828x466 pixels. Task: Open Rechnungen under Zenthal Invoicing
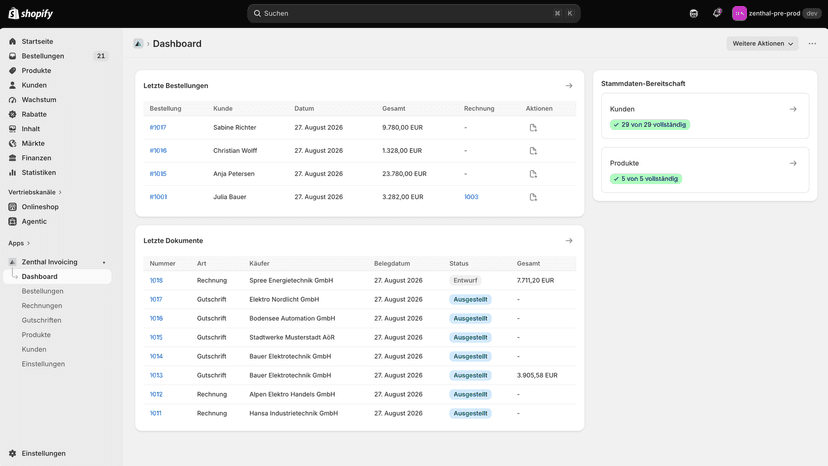42,305
